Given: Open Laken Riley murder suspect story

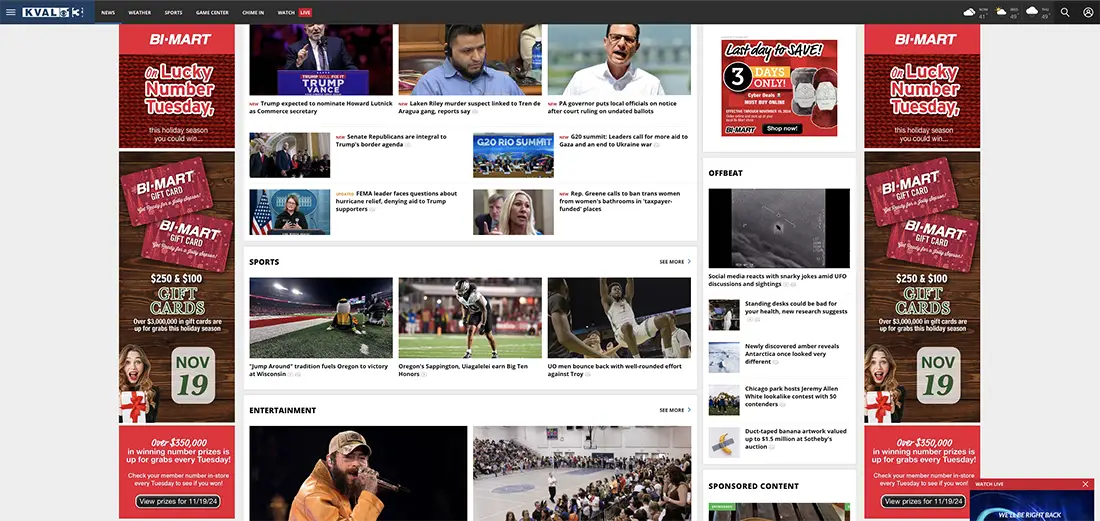Looking at the screenshot, I should point(470,107).
